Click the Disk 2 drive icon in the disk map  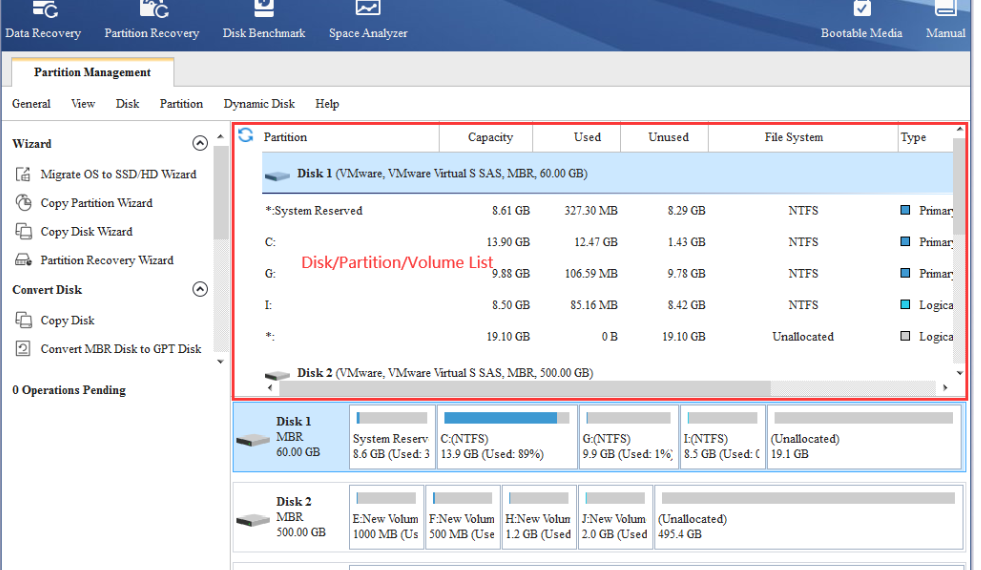(x=253, y=520)
